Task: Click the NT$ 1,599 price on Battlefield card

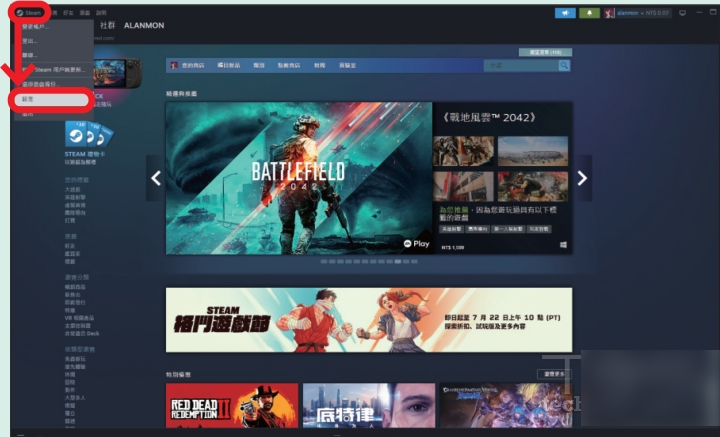Action: (453, 247)
